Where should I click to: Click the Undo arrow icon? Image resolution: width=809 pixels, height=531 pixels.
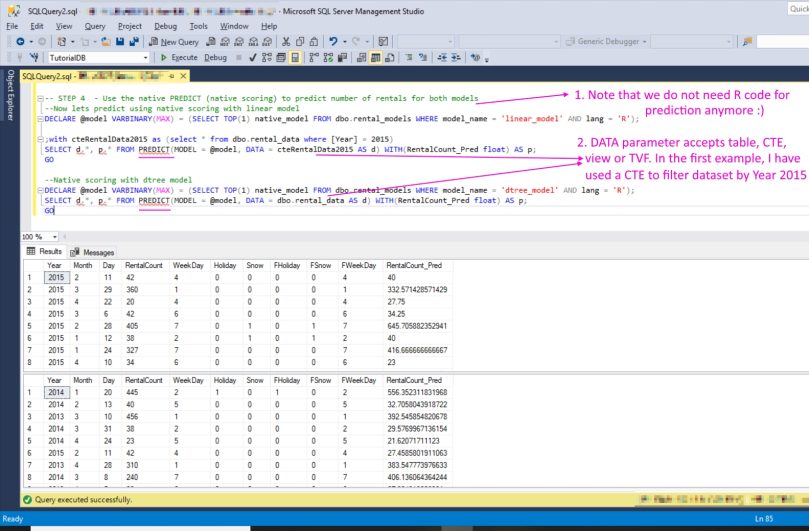coord(334,42)
